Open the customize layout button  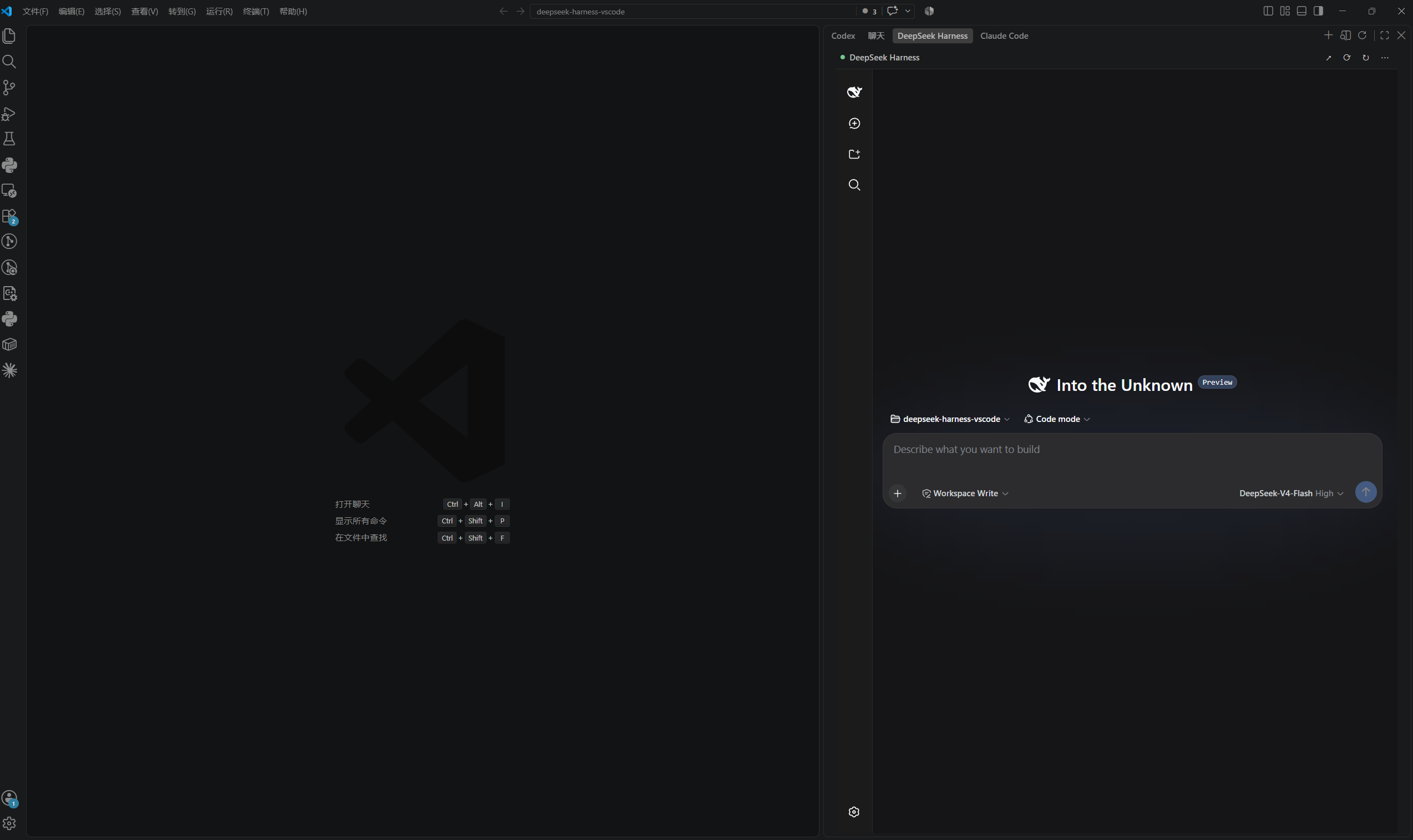click(1285, 11)
